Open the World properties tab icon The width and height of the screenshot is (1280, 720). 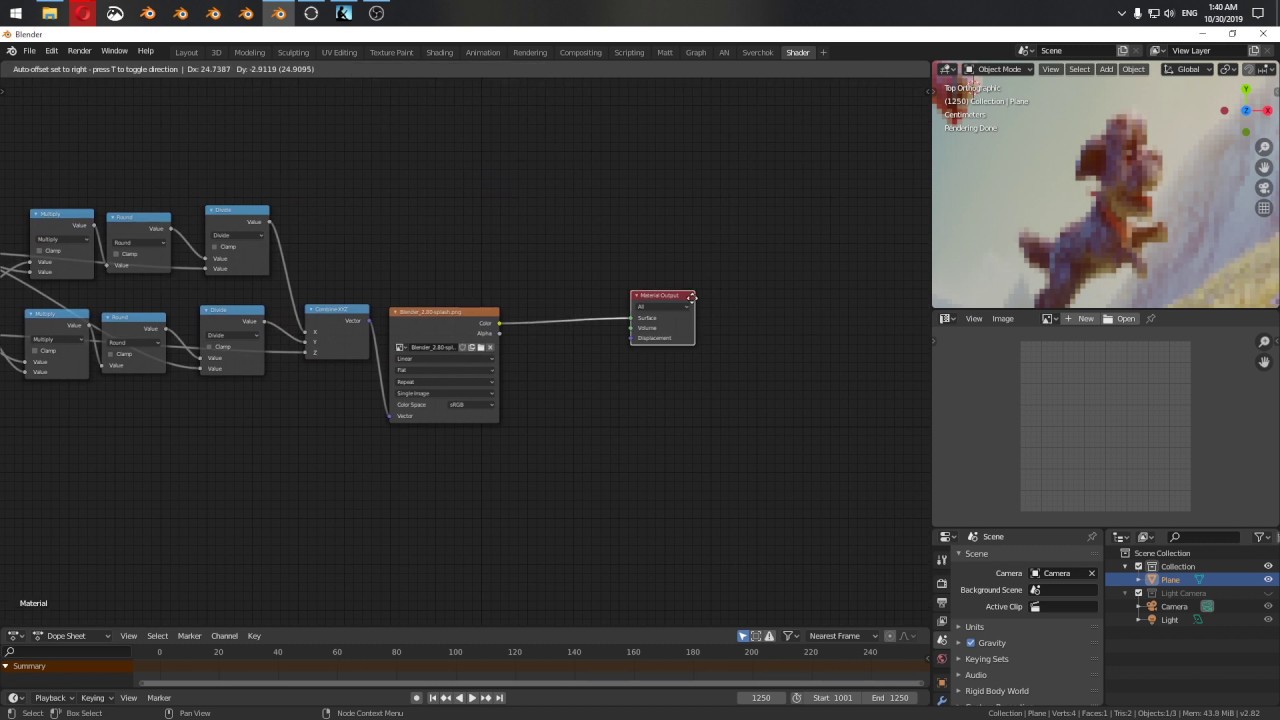(942, 659)
